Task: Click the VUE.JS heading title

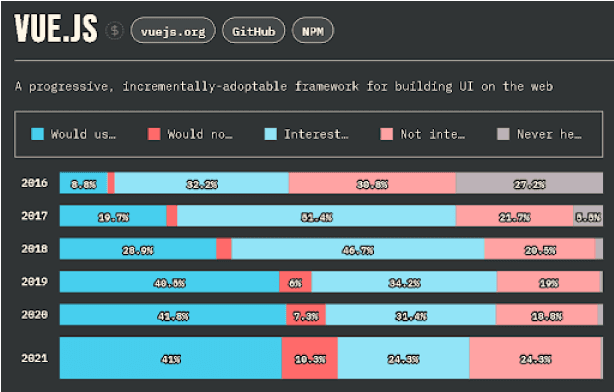Action: (56, 28)
